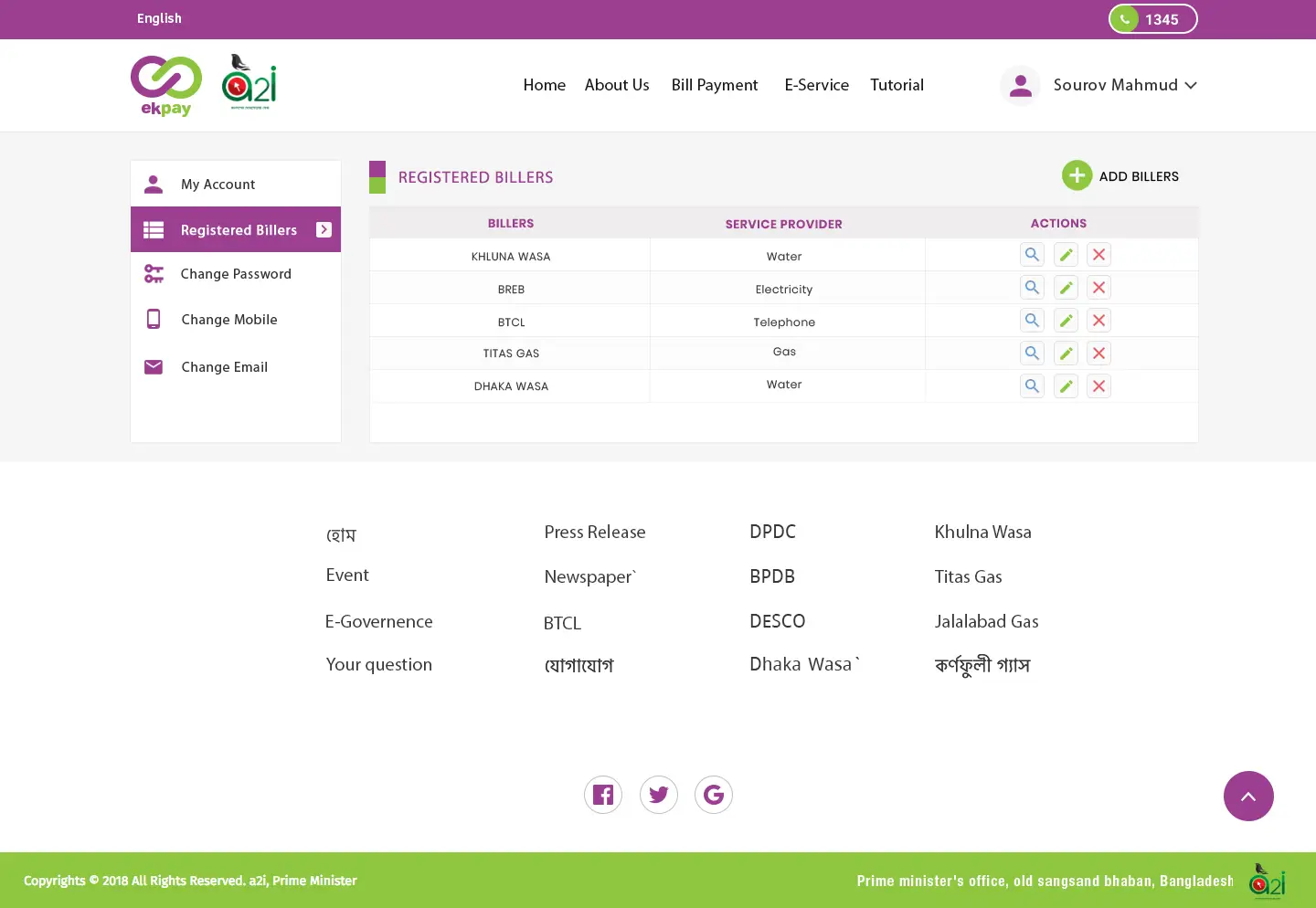Open the Twitter social link
The width and height of the screenshot is (1316, 908).
(x=659, y=795)
